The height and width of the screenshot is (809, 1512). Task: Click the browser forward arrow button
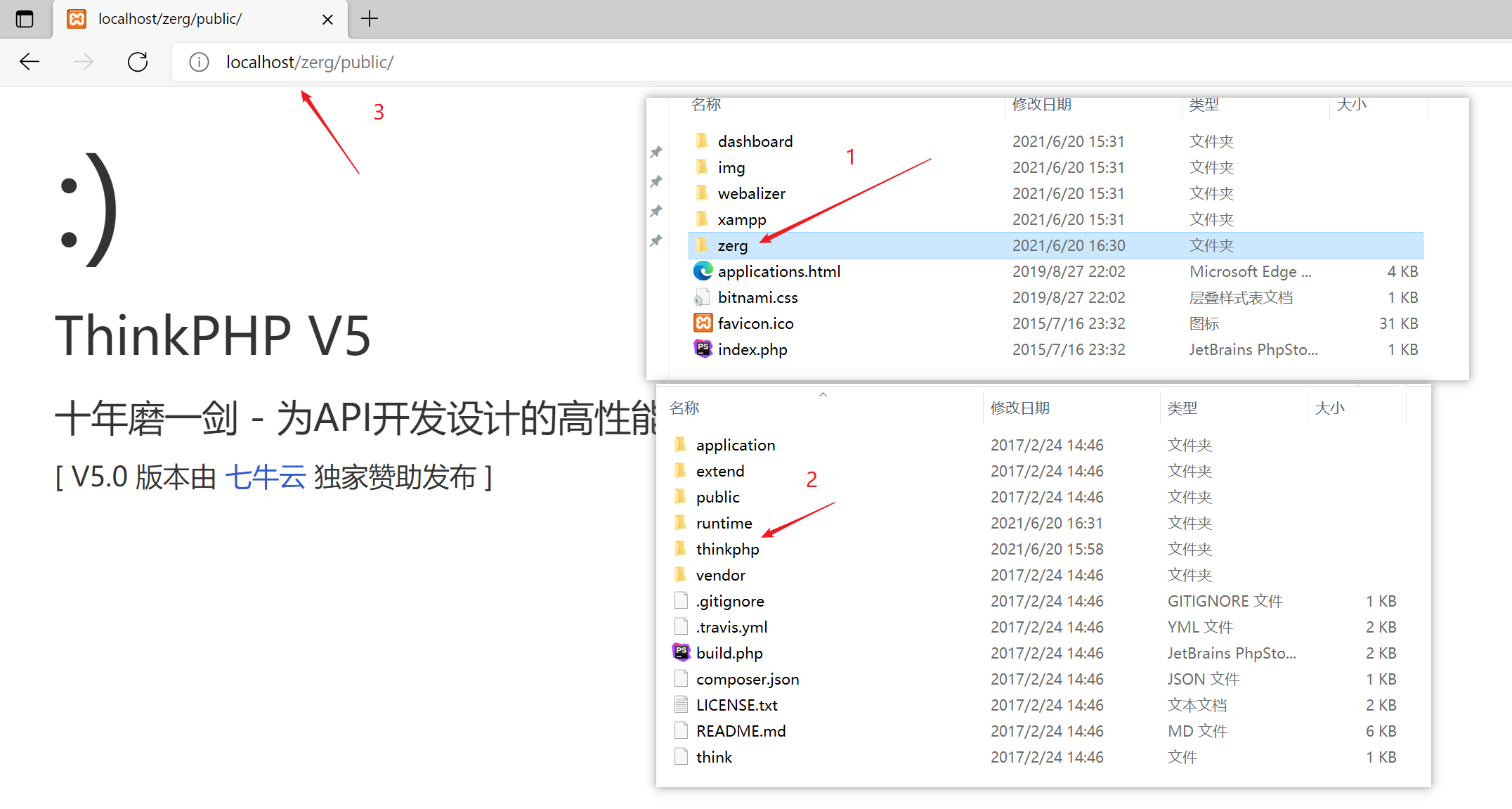tap(83, 62)
